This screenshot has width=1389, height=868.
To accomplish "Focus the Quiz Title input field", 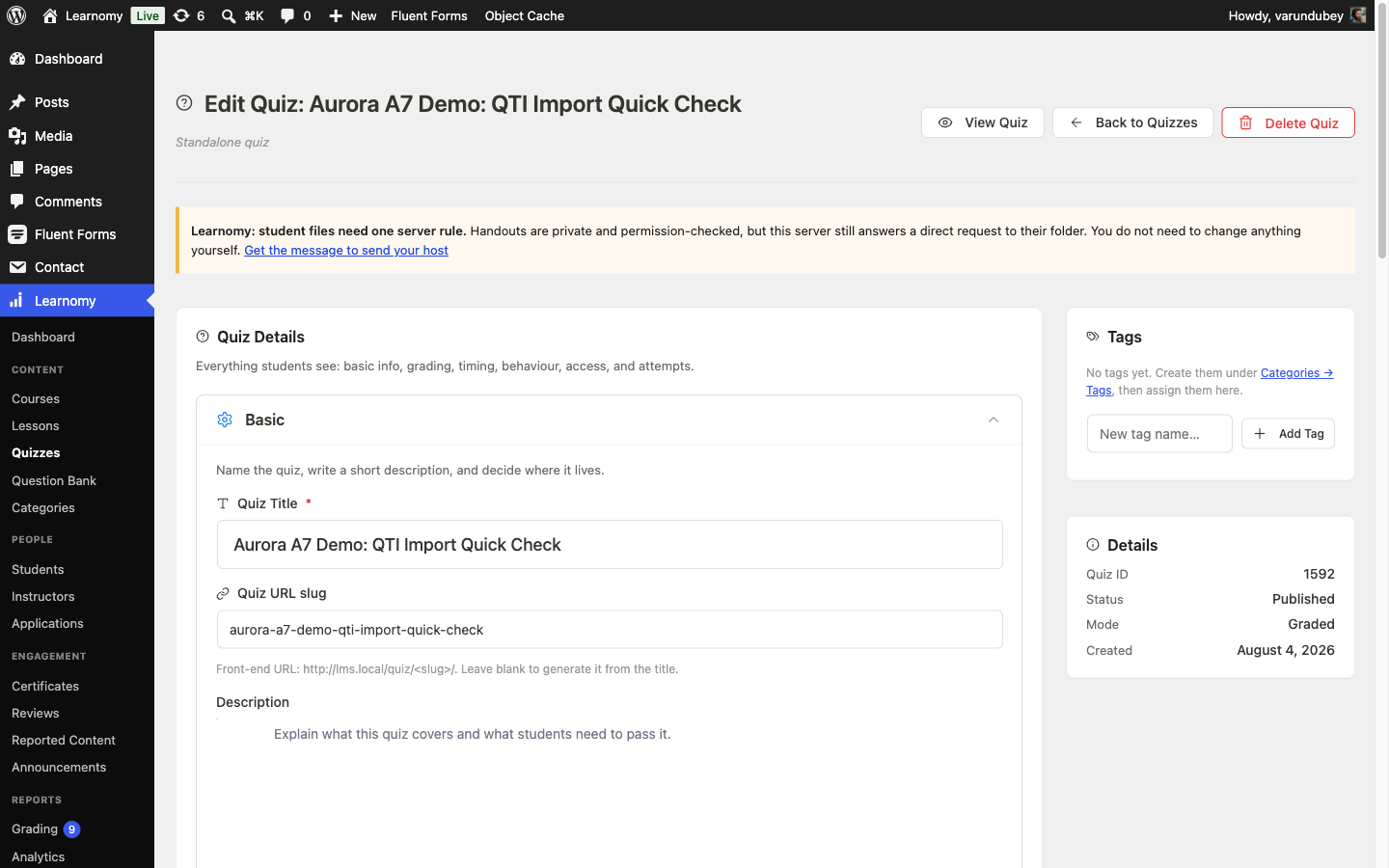I will click(x=610, y=545).
